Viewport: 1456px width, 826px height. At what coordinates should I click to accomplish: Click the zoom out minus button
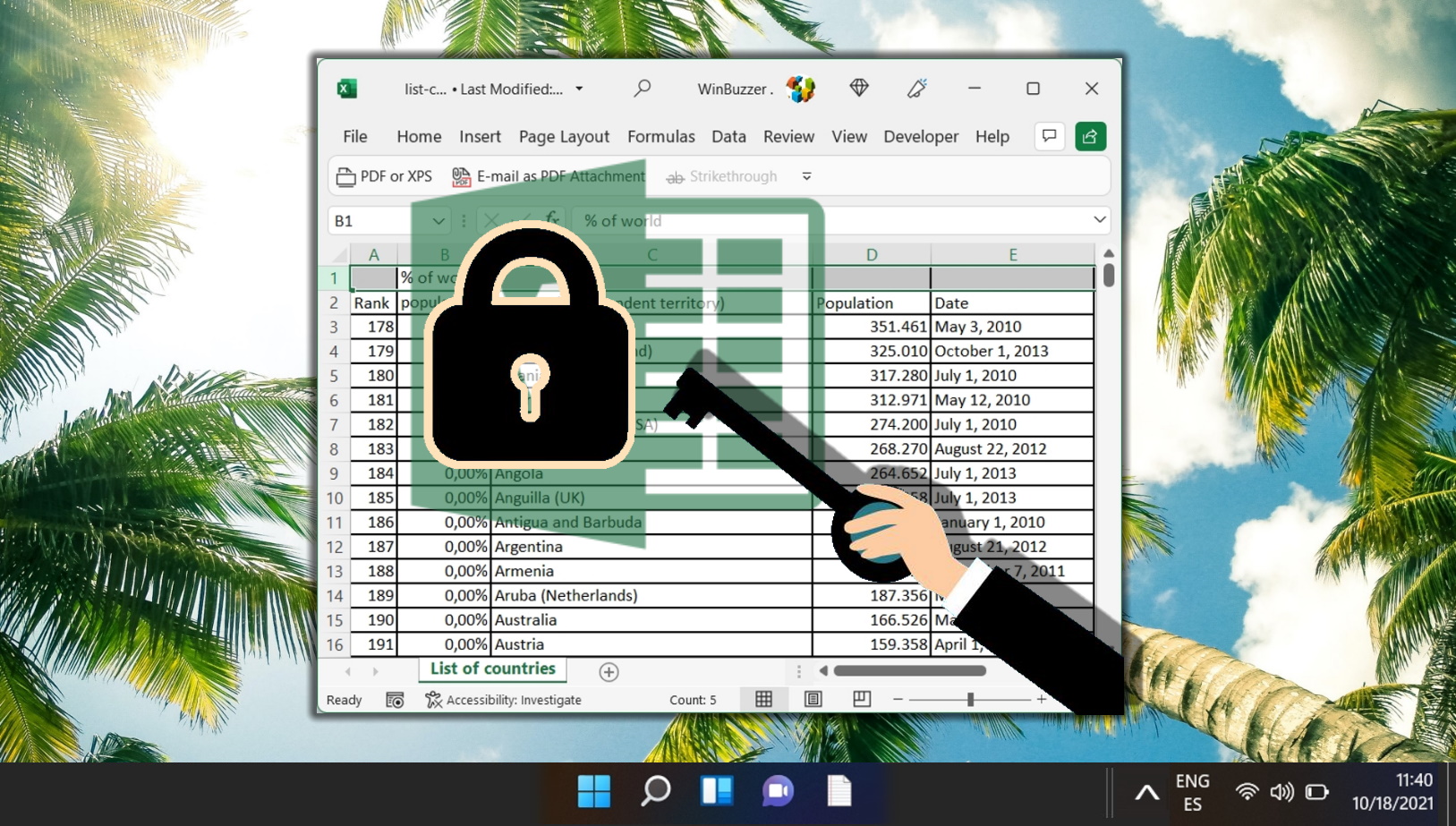pyautogui.click(x=898, y=699)
